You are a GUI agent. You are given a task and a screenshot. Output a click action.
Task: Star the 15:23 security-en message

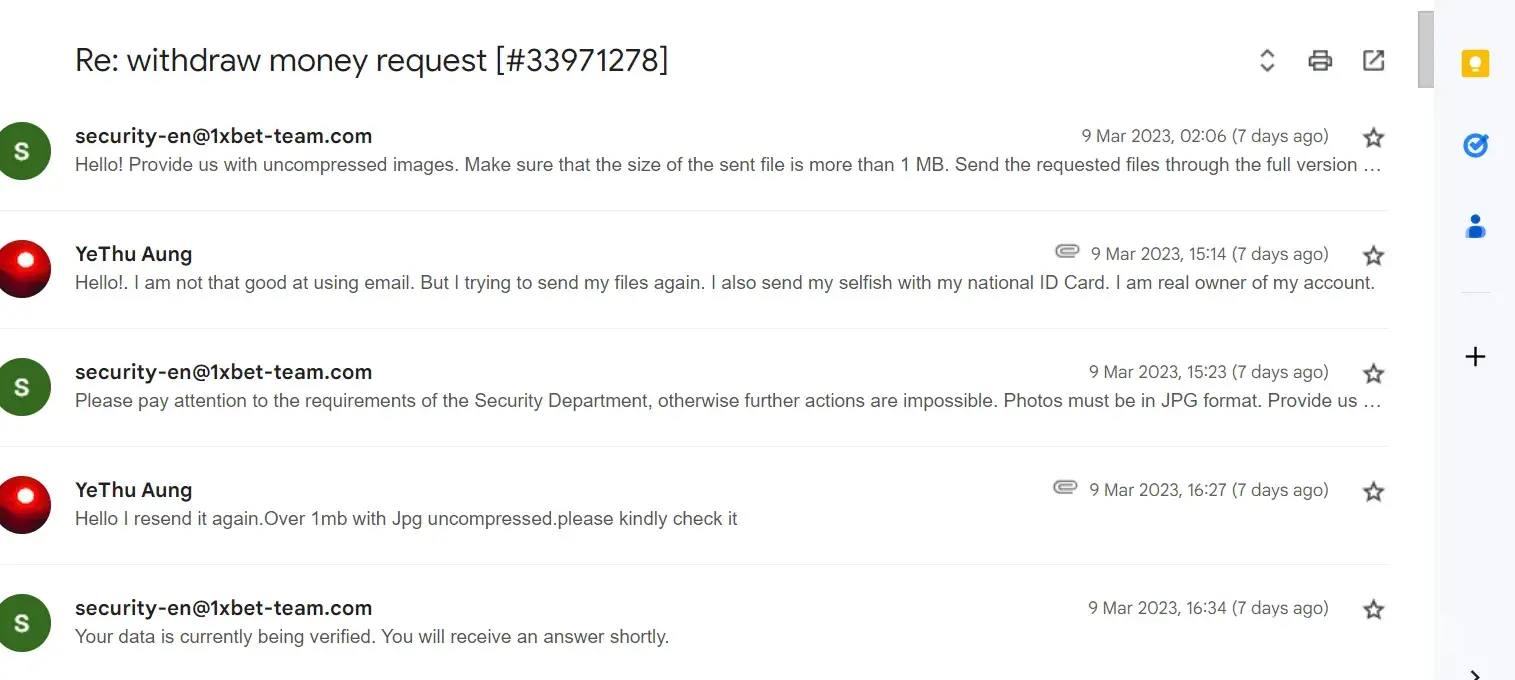(1374, 373)
